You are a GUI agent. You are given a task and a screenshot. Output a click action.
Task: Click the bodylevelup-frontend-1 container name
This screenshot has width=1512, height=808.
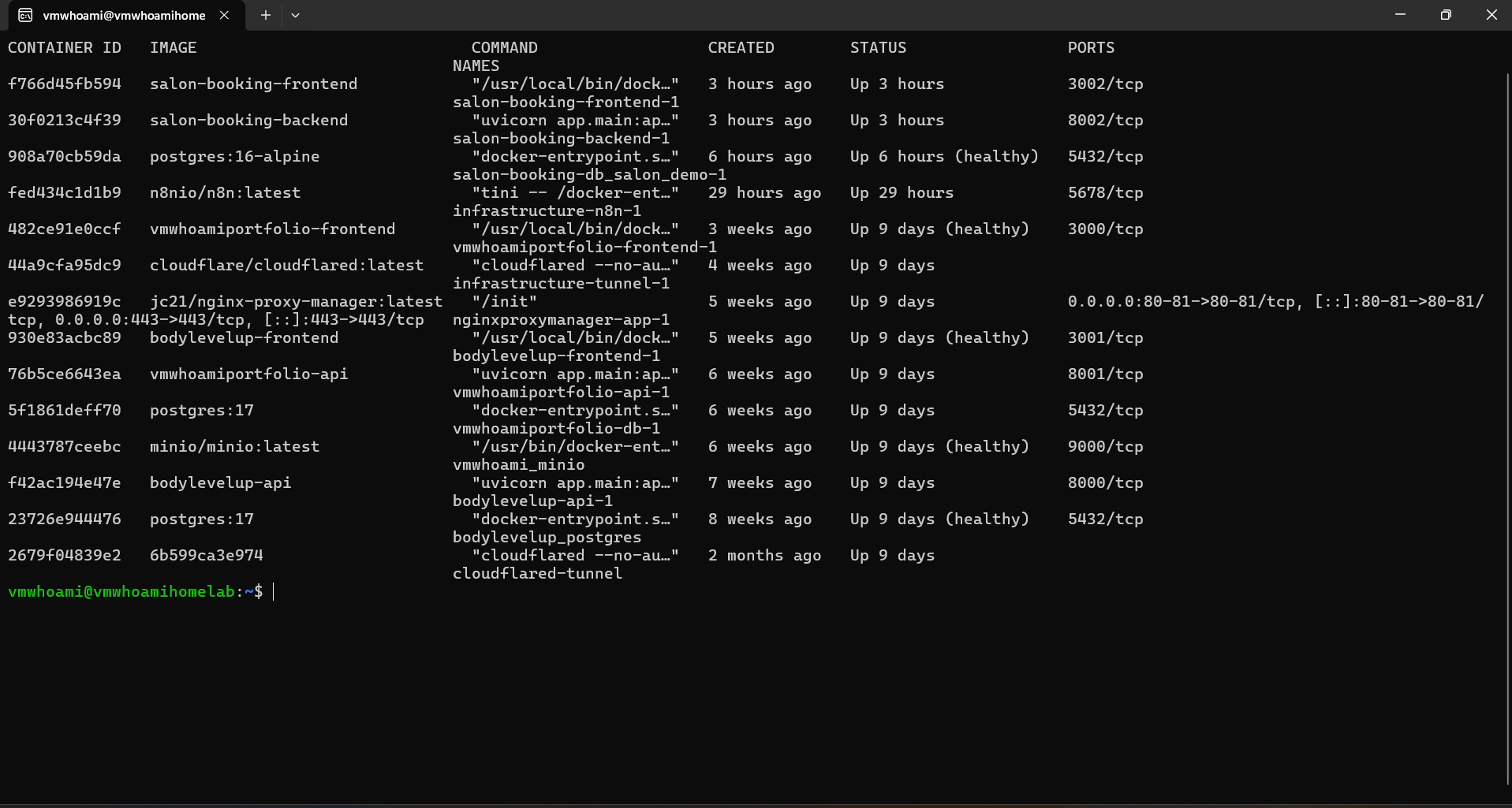(556, 356)
